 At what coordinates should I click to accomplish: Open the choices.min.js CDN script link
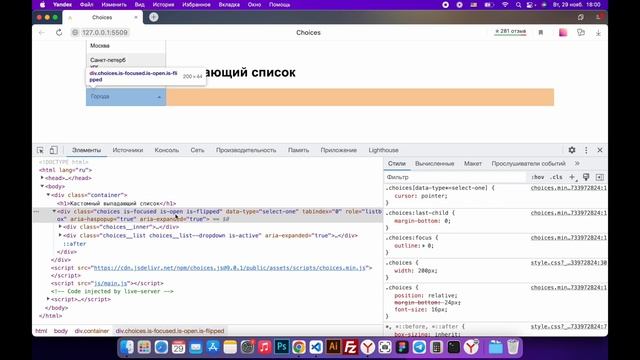(230, 268)
